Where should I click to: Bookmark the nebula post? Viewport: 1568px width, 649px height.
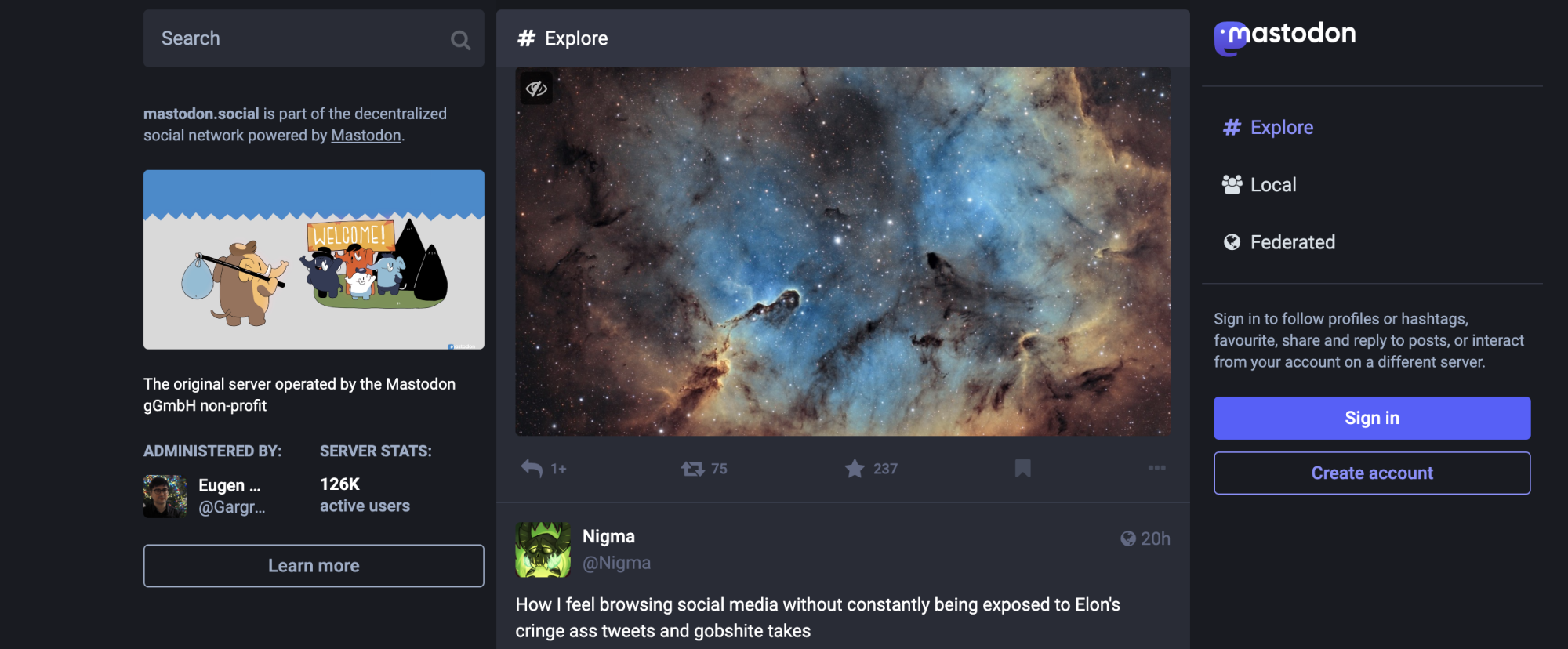[x=1022, y=469]
